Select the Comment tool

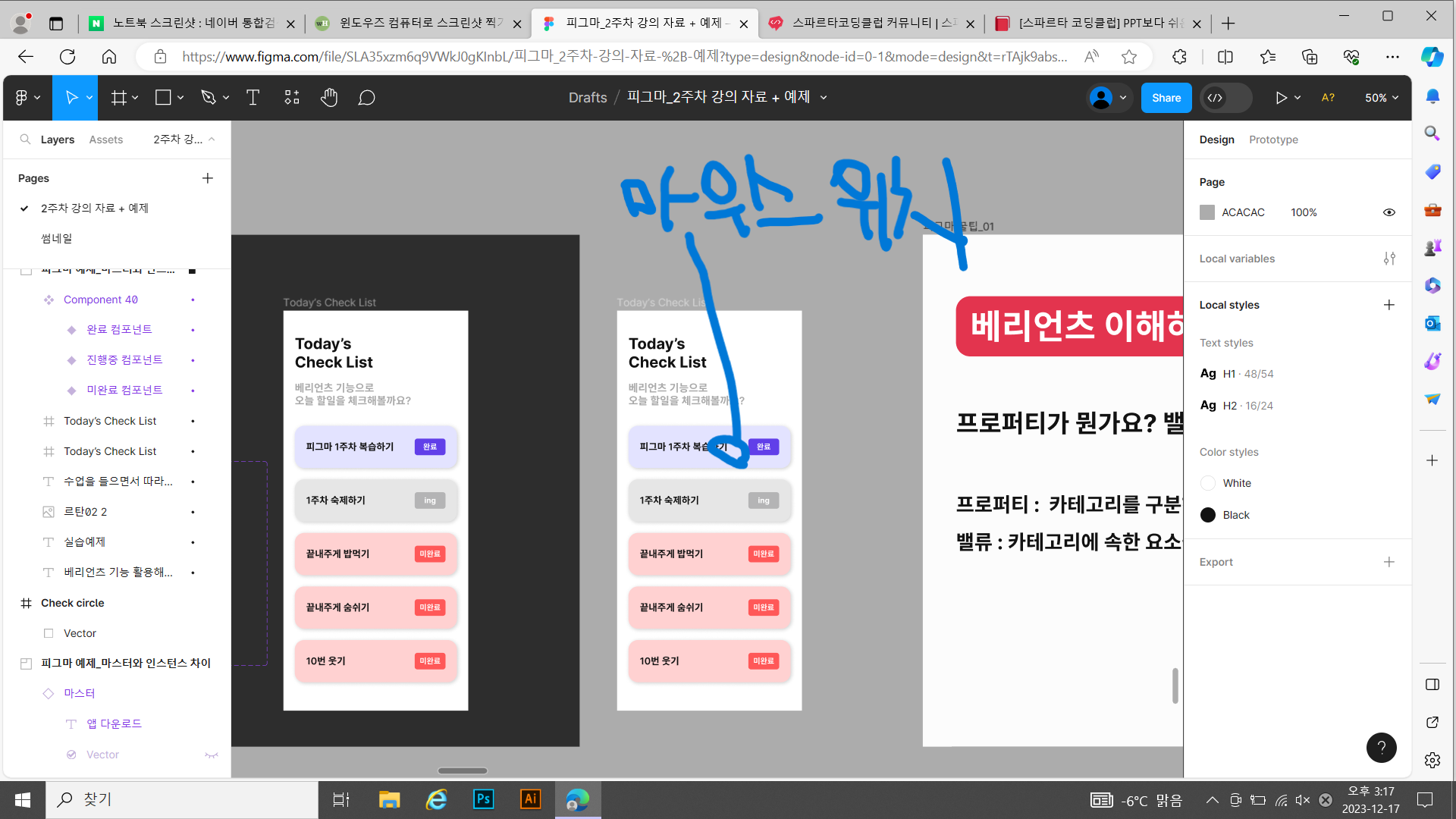point(367,98)
